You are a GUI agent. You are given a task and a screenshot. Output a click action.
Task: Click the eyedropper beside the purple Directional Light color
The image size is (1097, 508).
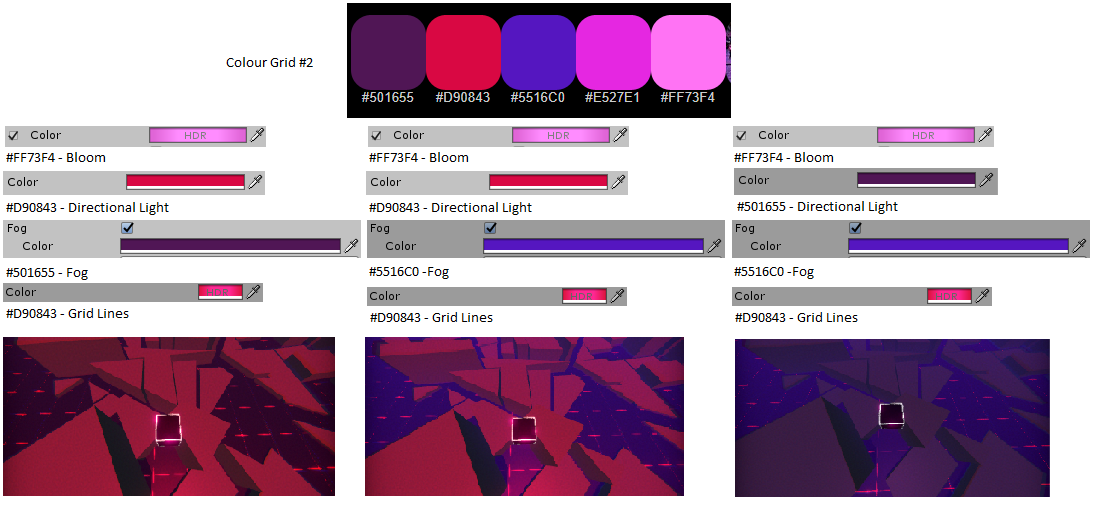coord(986,180)
